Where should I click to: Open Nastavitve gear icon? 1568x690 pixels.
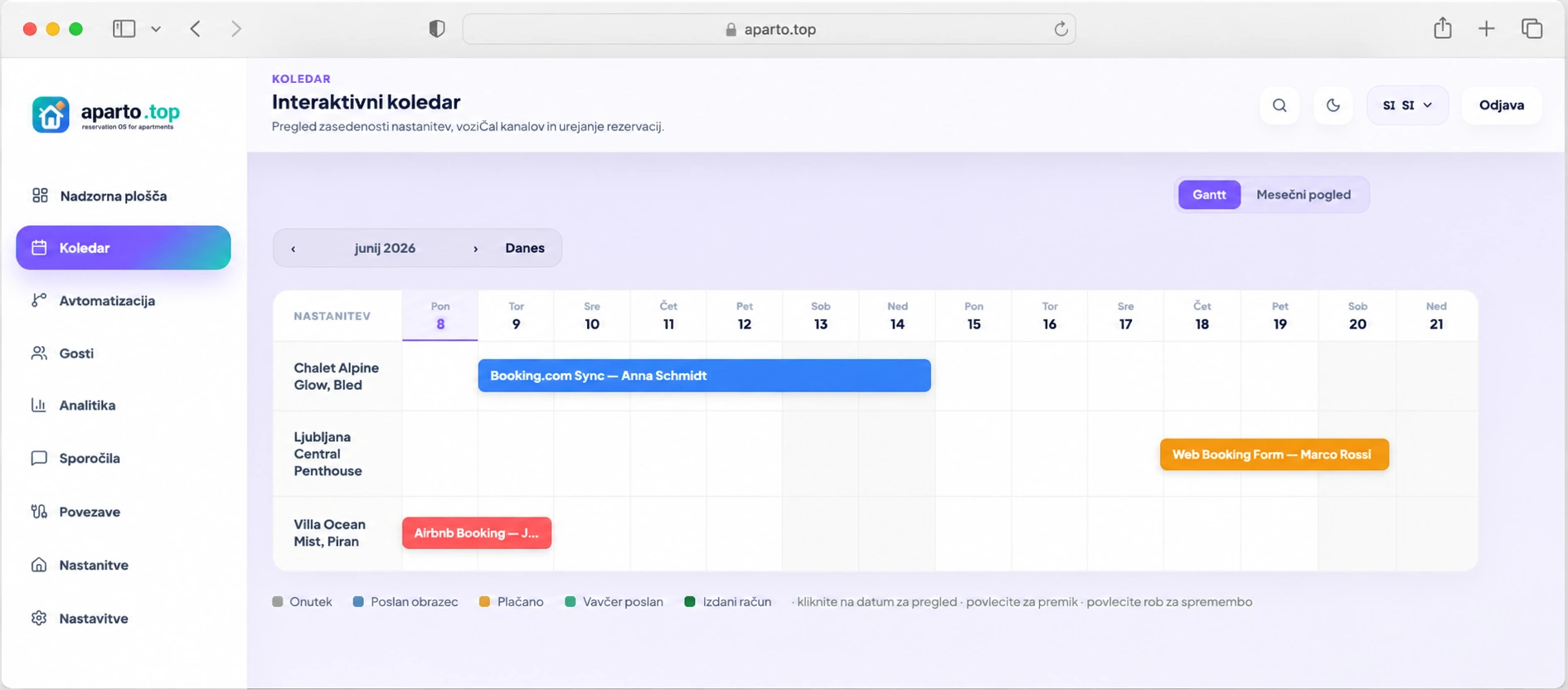click(39, 618)
